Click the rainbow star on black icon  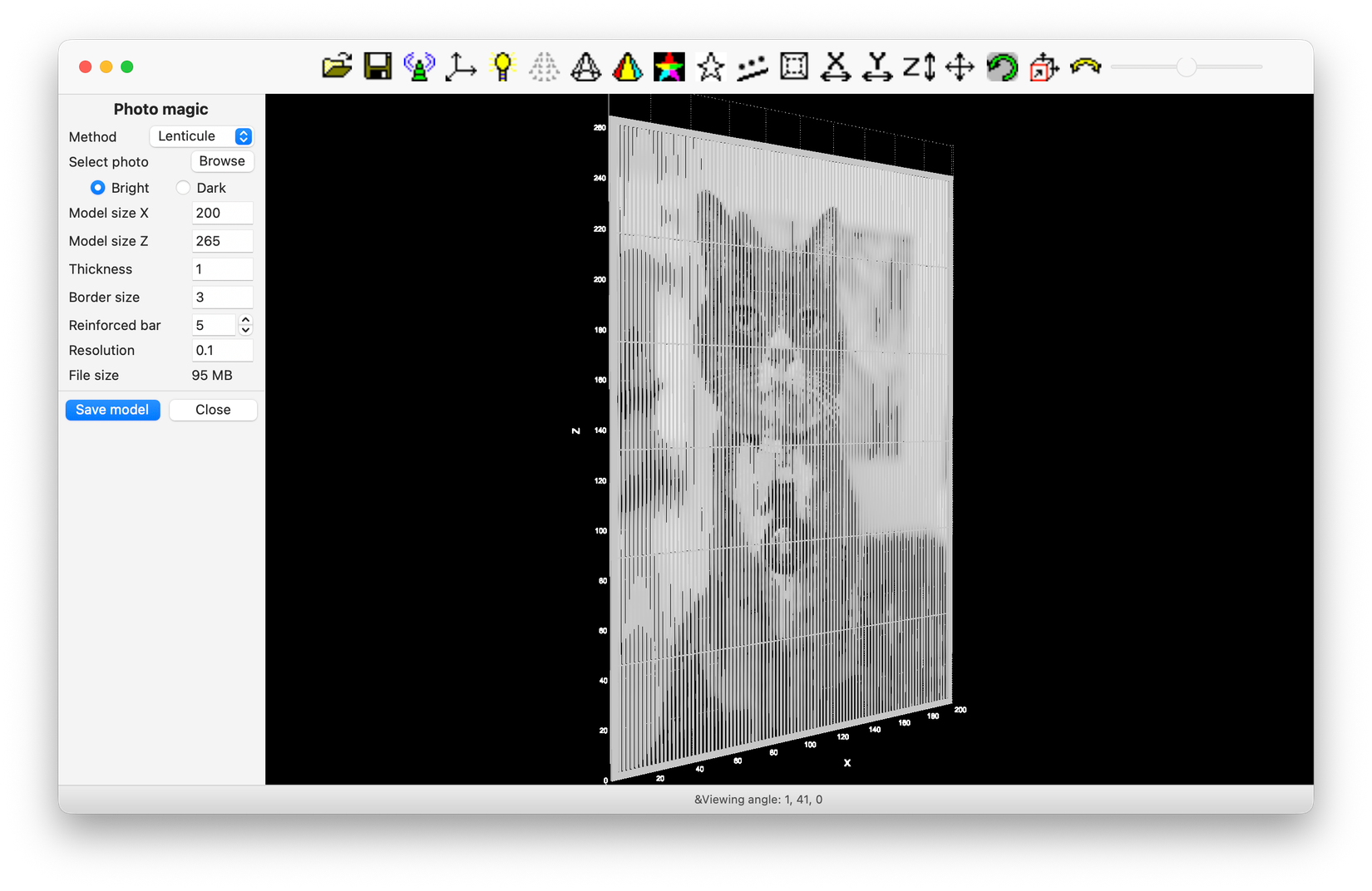(x=669, y=66)
